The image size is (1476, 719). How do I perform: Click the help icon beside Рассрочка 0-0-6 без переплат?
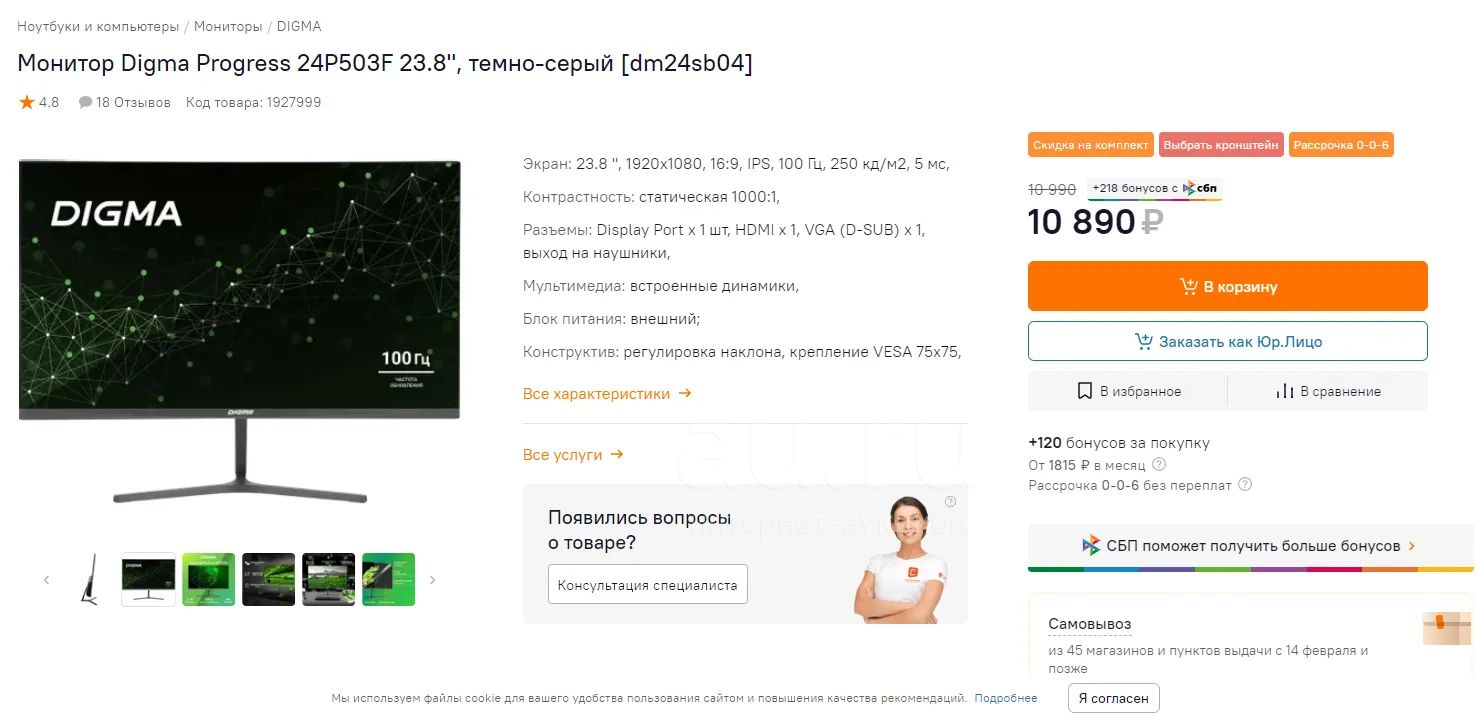[1245, 484]
